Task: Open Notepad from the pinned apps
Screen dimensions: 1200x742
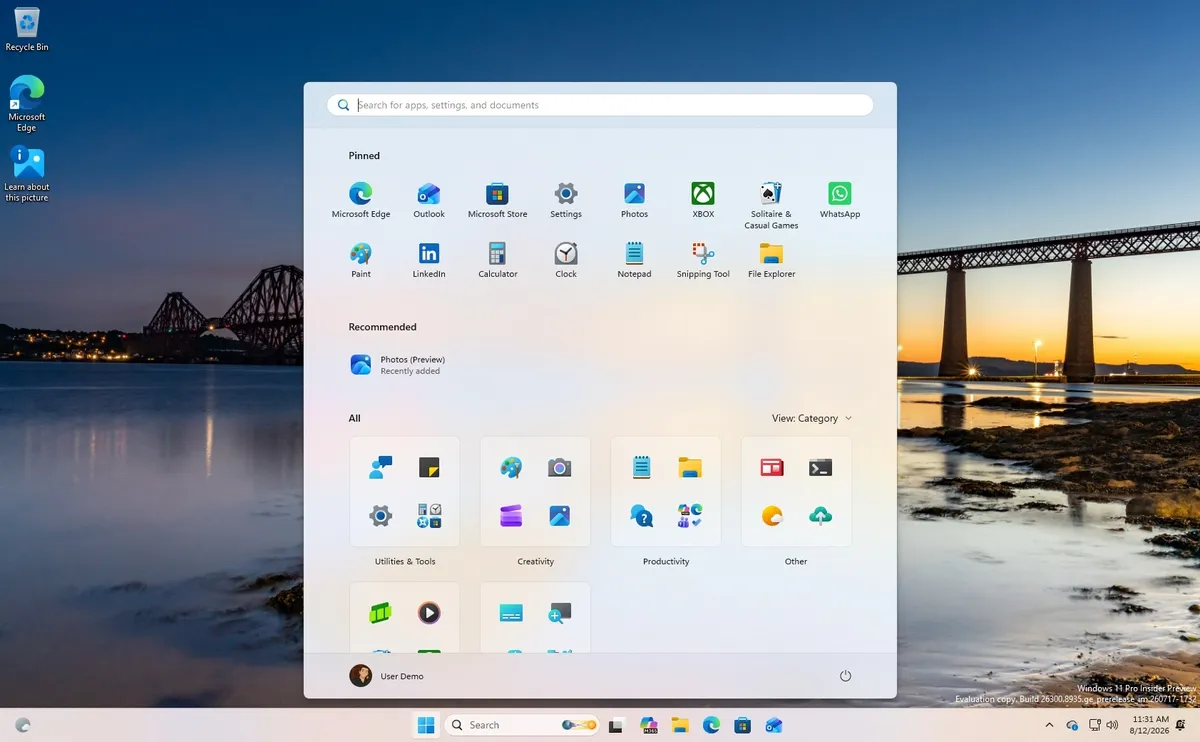Action: [634, 260]
